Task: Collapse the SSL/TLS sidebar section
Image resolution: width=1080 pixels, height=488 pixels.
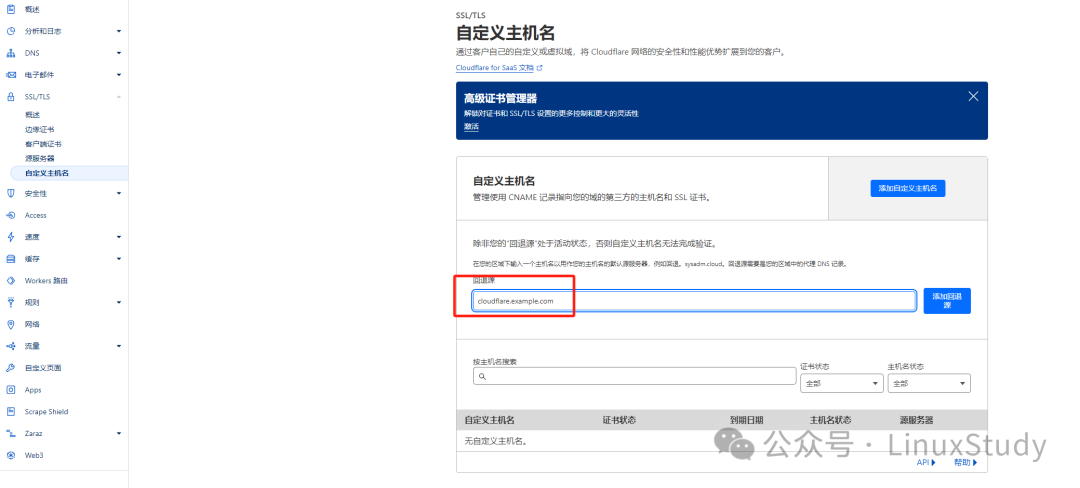Action: [119, 97]
